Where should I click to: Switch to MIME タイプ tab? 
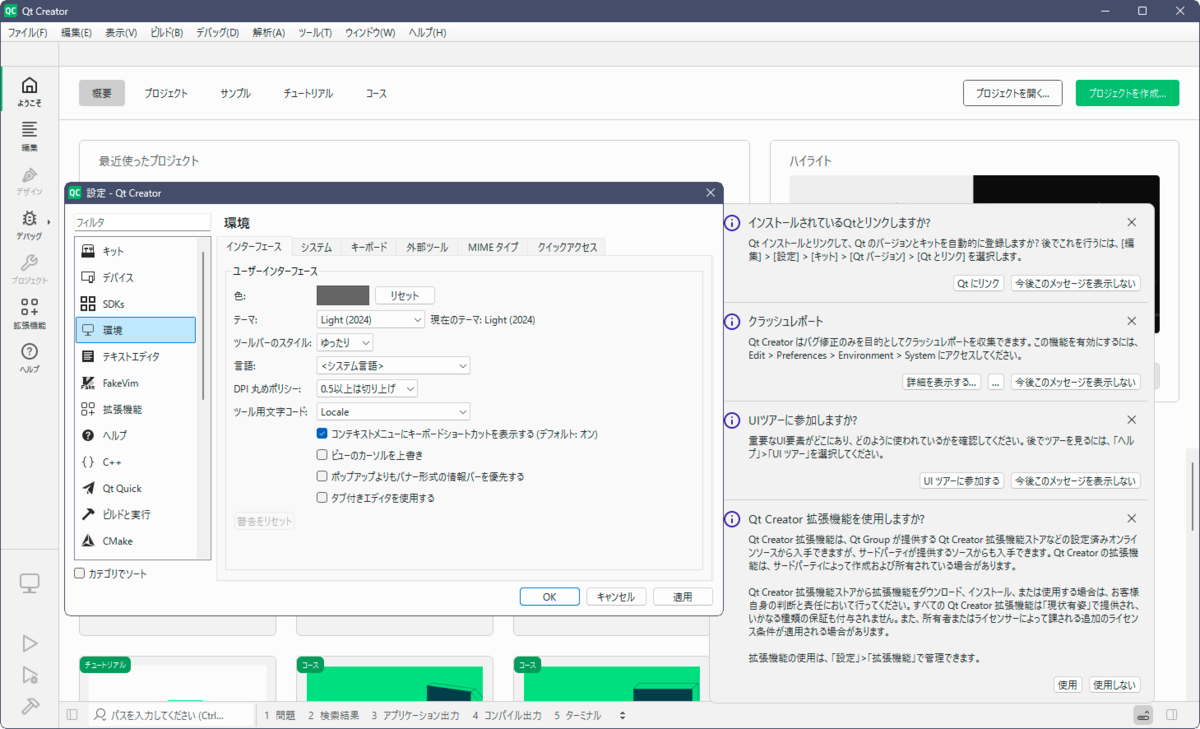493,247
